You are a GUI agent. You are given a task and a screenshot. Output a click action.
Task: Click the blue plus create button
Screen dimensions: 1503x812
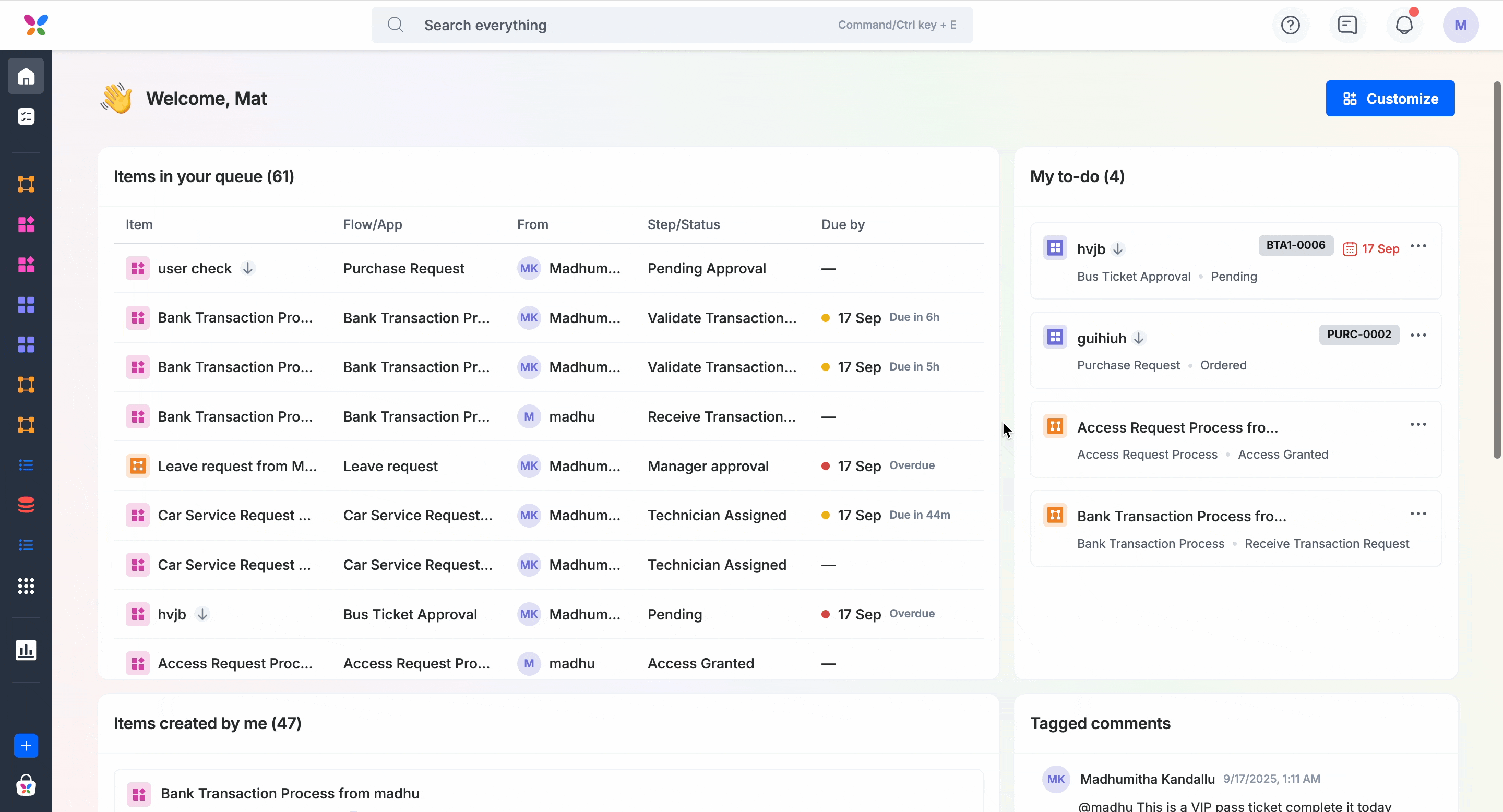26,746
